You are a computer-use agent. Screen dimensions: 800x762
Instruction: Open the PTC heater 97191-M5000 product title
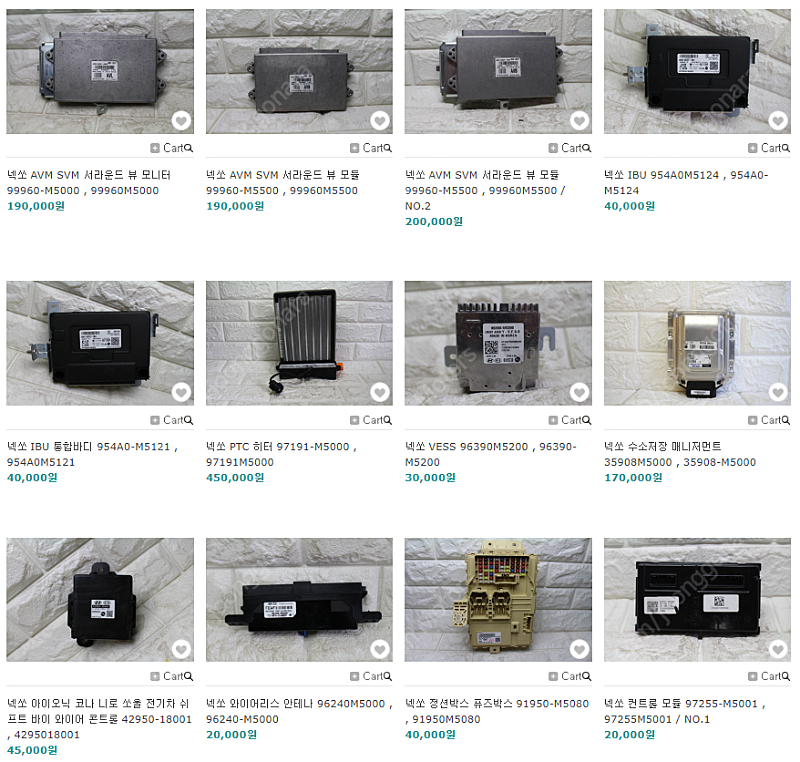coord(282,454)
